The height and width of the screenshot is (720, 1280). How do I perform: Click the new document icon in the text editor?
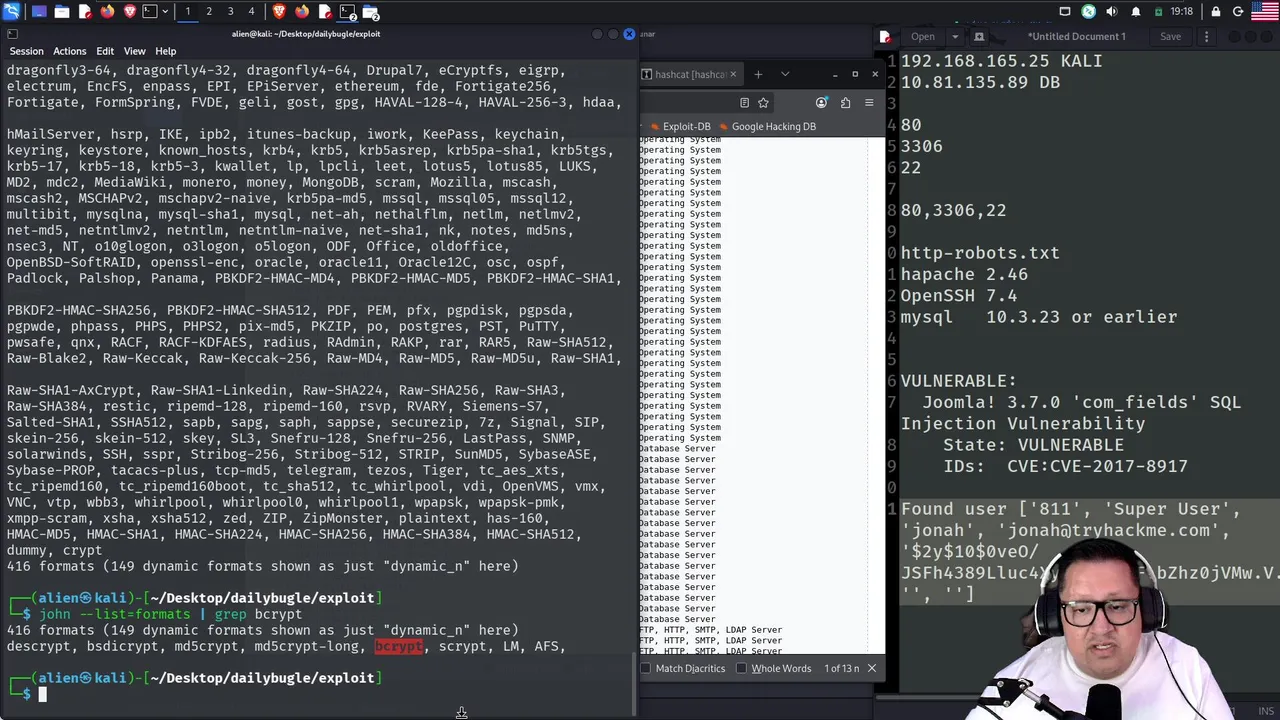point(979,37)
